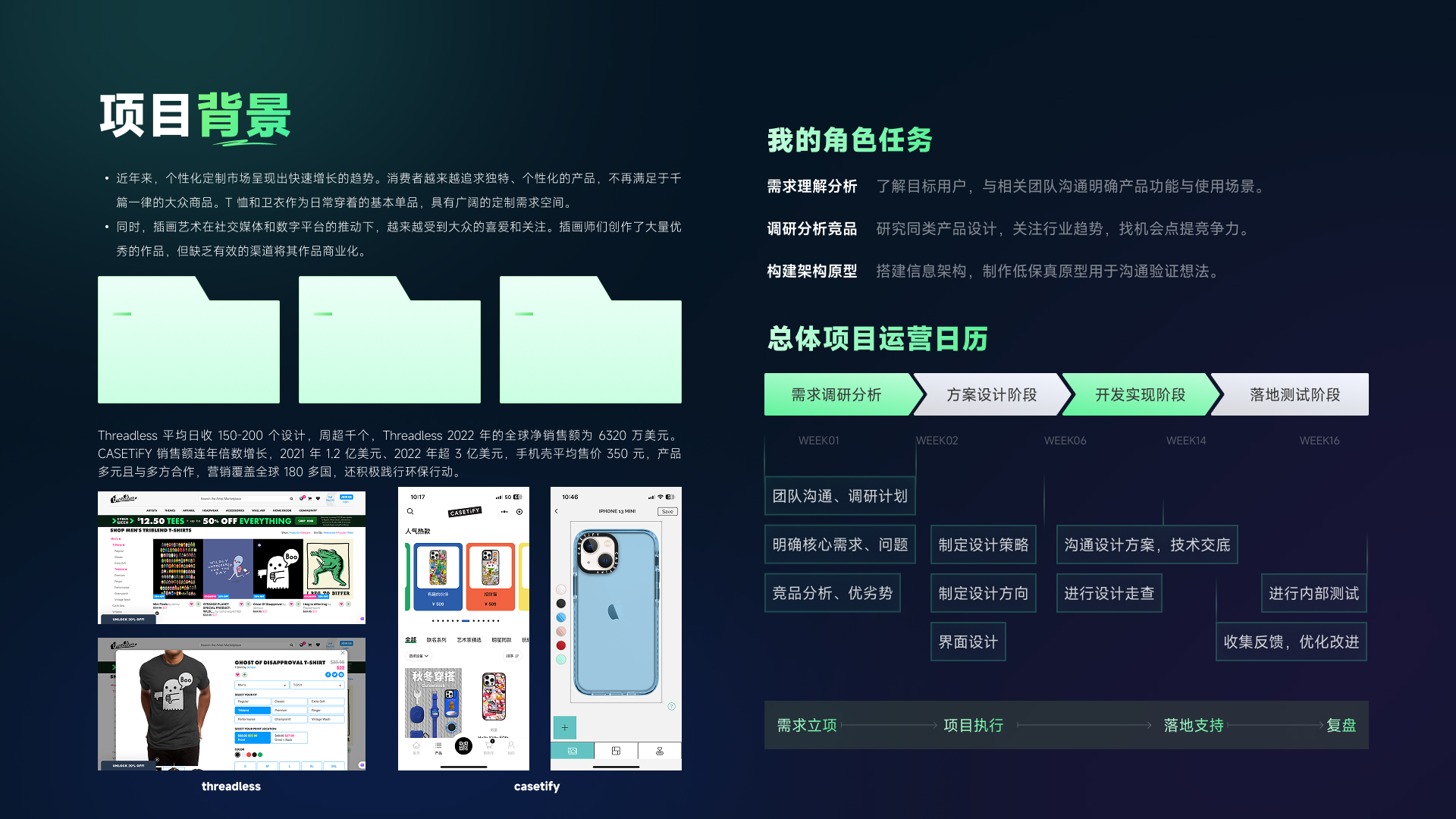Tap the circular target icon in Casetify header
1456x819 pixels.
click(x=519, y=512)
